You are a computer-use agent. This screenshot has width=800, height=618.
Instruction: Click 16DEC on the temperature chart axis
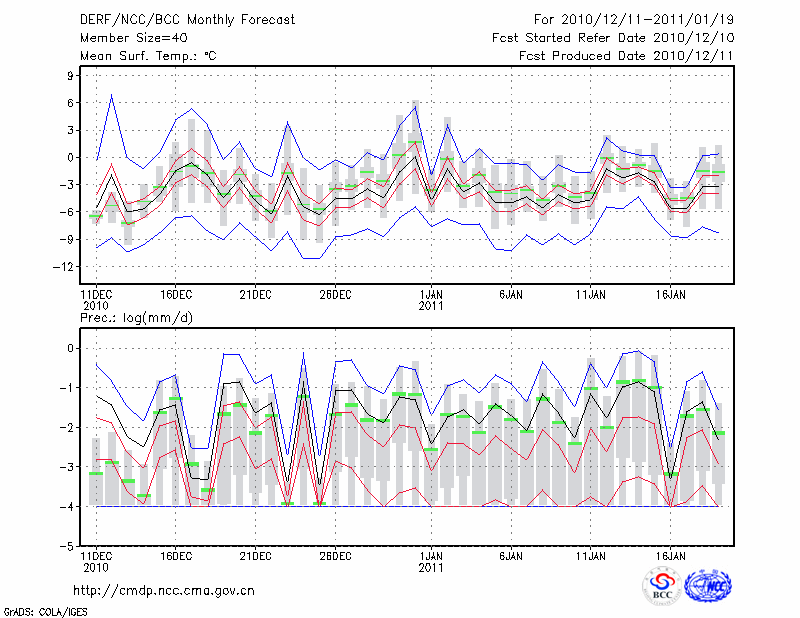175,295
